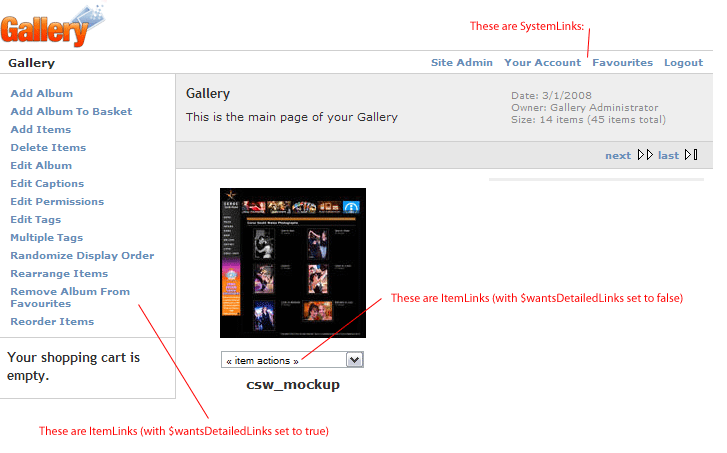This screenshot has height=453, width=727.
Task: Select Remove Album From Favourites
Action: [x=70, y=298]
